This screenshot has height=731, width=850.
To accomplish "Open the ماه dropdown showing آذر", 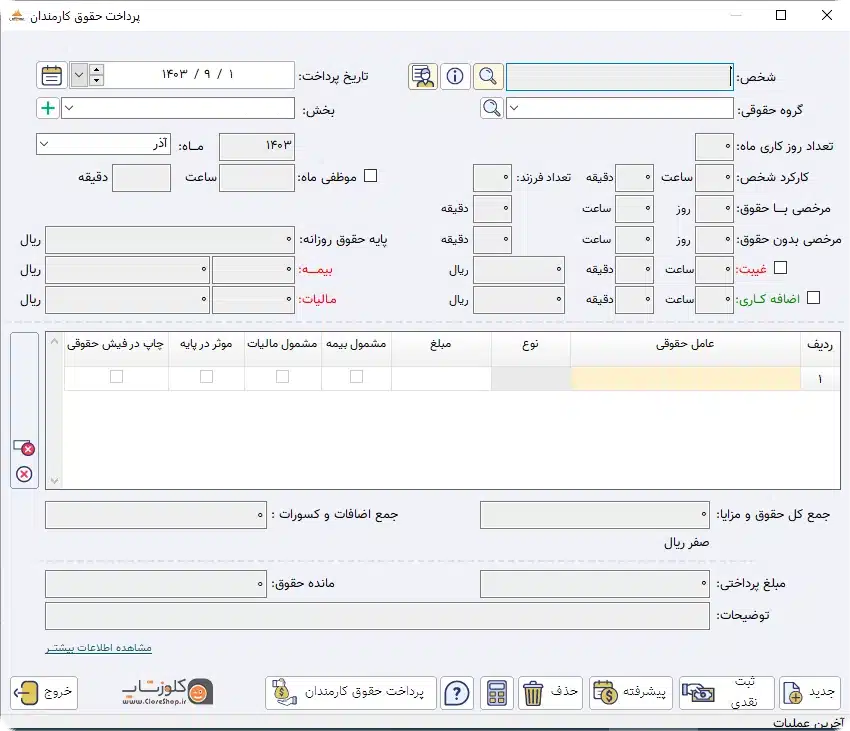I will point(45,144).
